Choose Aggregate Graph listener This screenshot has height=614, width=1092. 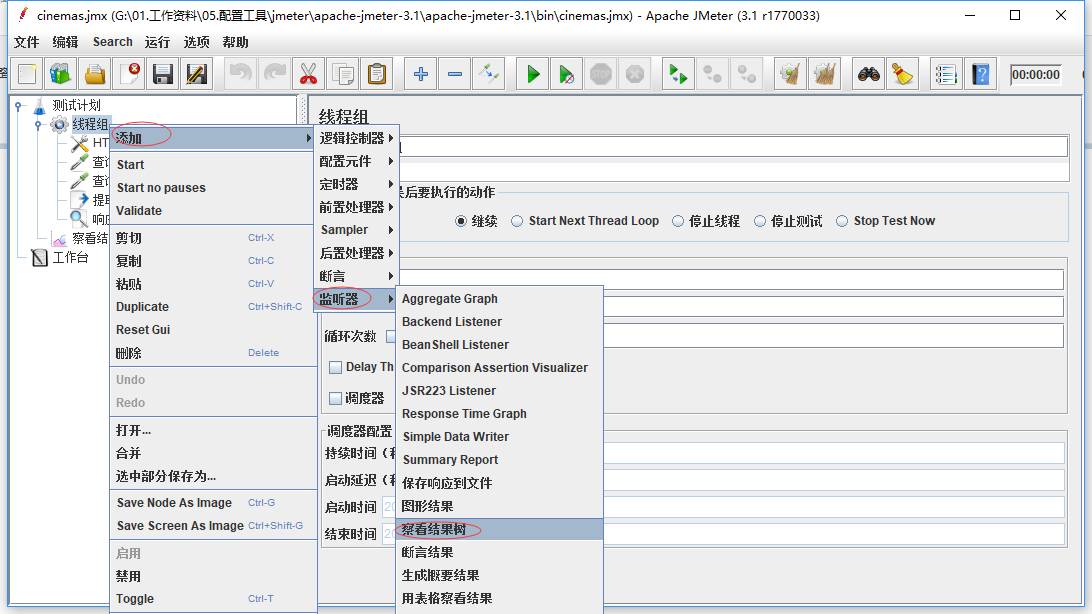pyautogui.click(x=499, y=299)
